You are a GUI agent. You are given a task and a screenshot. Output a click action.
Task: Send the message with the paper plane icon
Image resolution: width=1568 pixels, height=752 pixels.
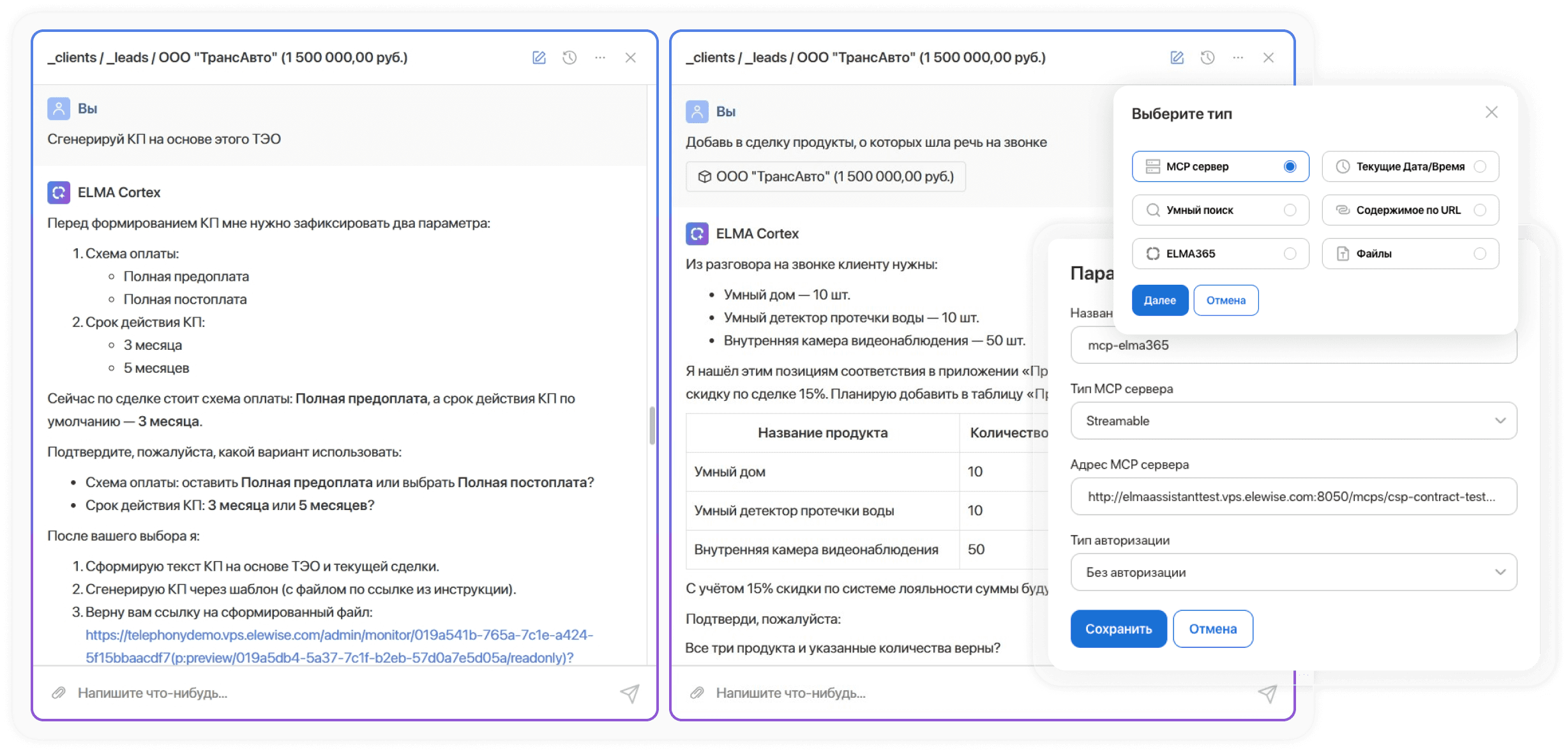coord(629,693)
